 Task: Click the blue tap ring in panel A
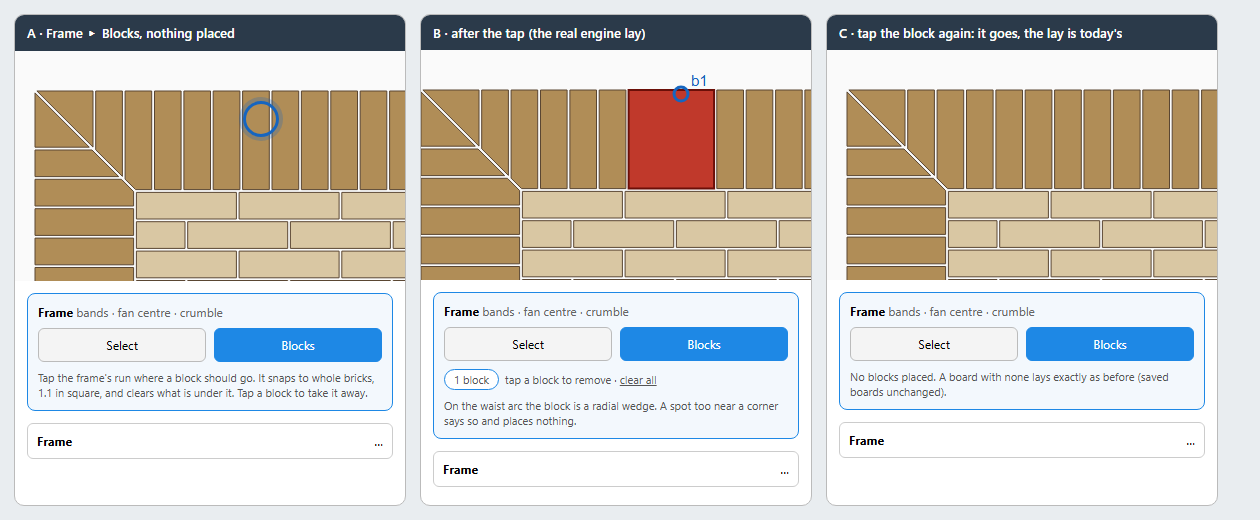click(x=260, y=119)
